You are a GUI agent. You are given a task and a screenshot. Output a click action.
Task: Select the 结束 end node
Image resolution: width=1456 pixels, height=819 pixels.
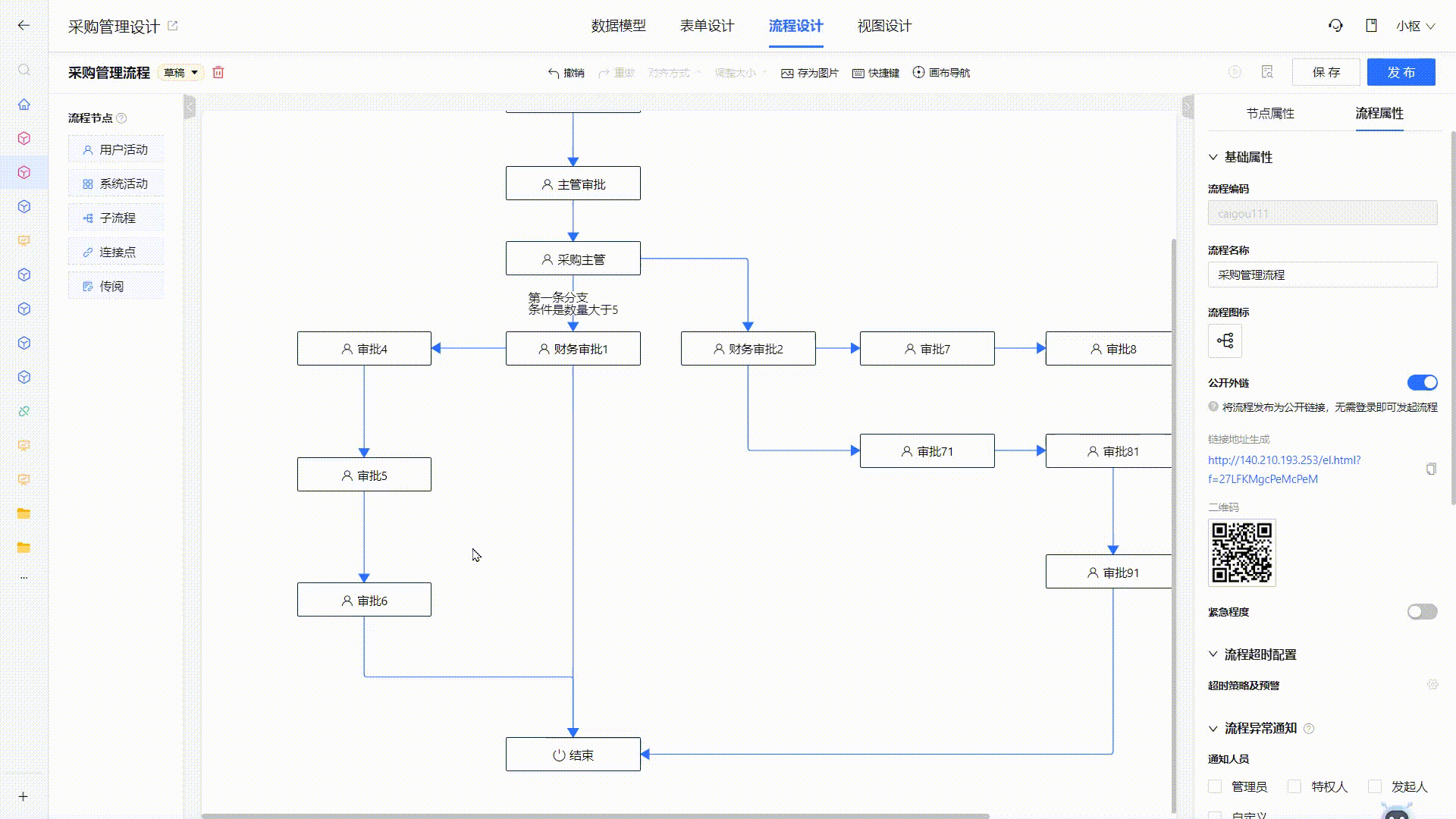(x=573, y=755)
